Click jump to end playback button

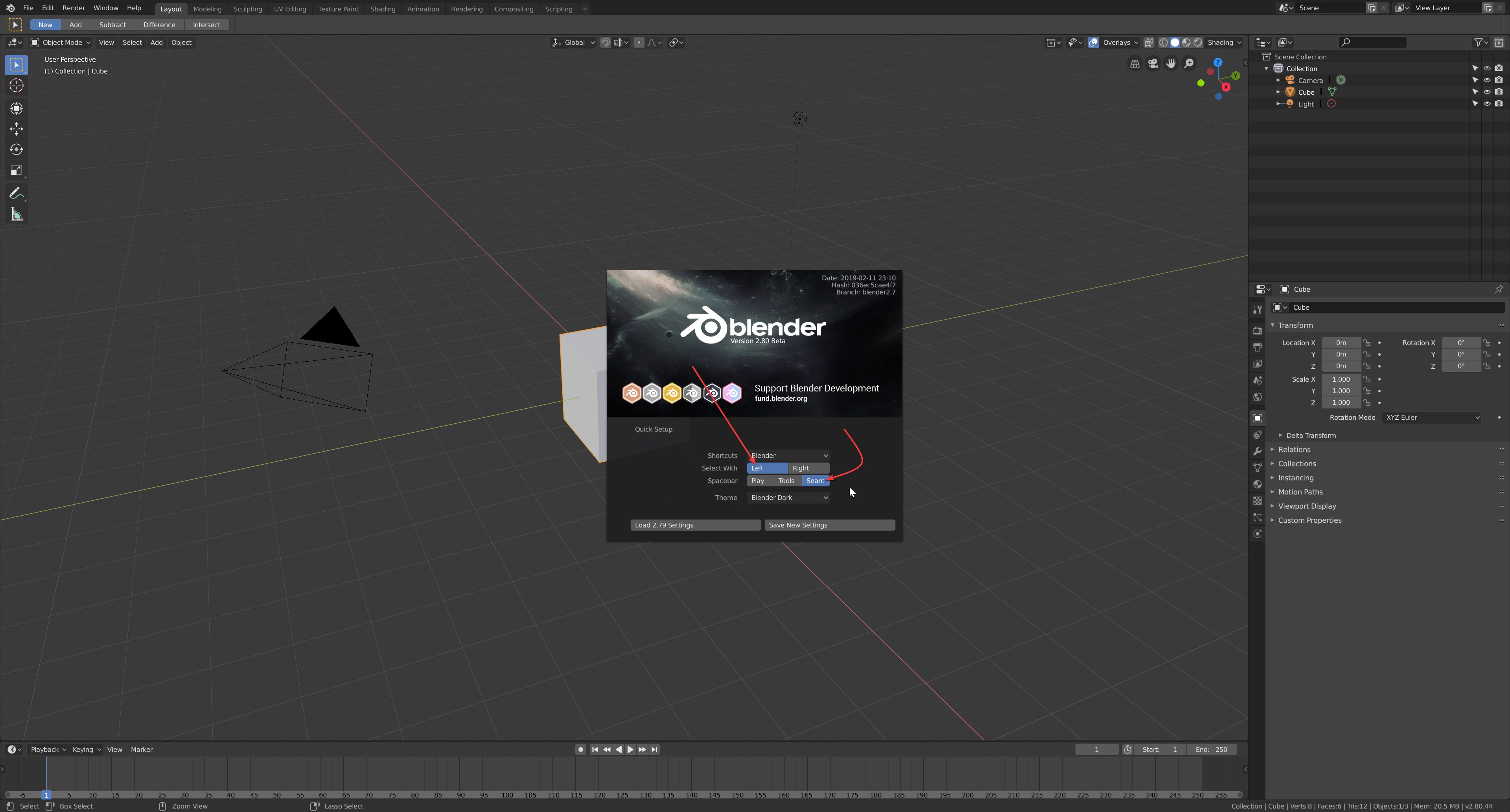[x=655, y=750]
